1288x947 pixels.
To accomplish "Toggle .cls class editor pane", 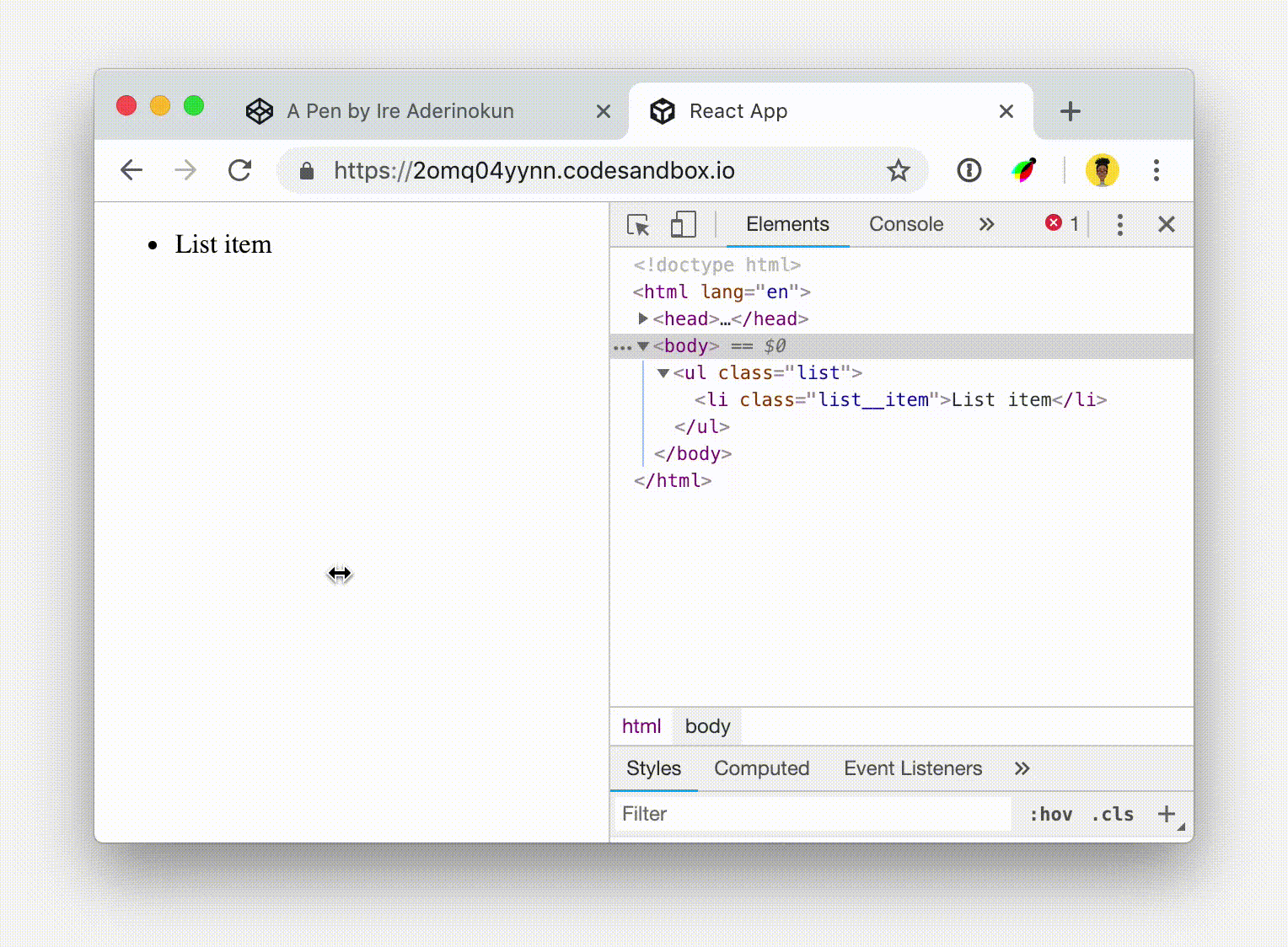I will point(1112,814).
